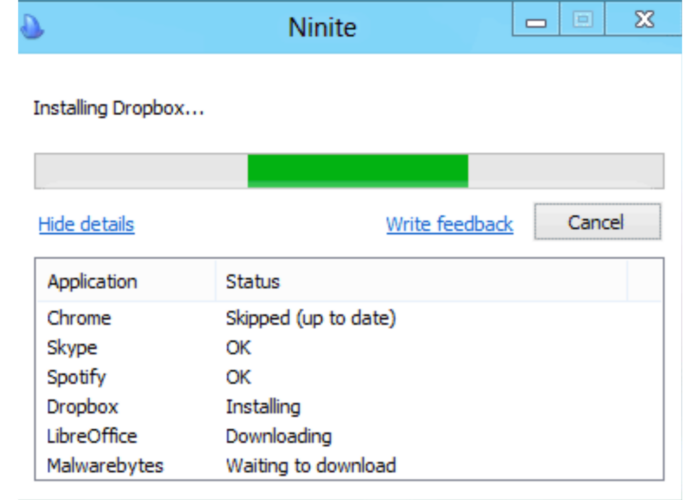Click the OK status beside Spotify
This screenshot has width=700, height=500.
238,377
